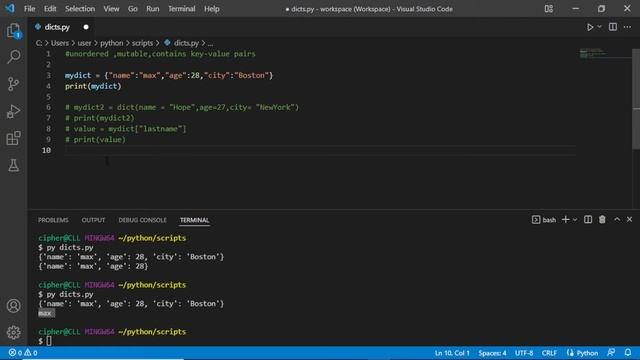Viewport: 640px width, 360px height.
Task: Click the VS Code logo icon
Action: [10, 8]
